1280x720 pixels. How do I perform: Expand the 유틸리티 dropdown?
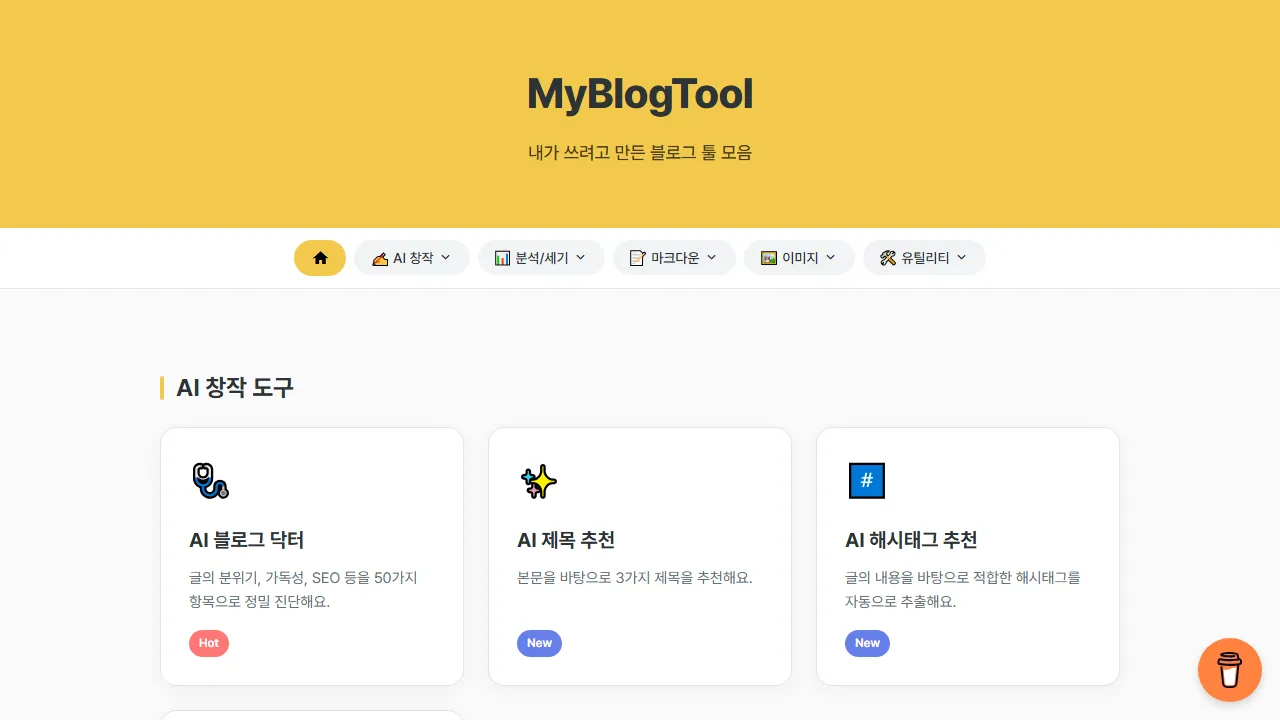(924, 257)
